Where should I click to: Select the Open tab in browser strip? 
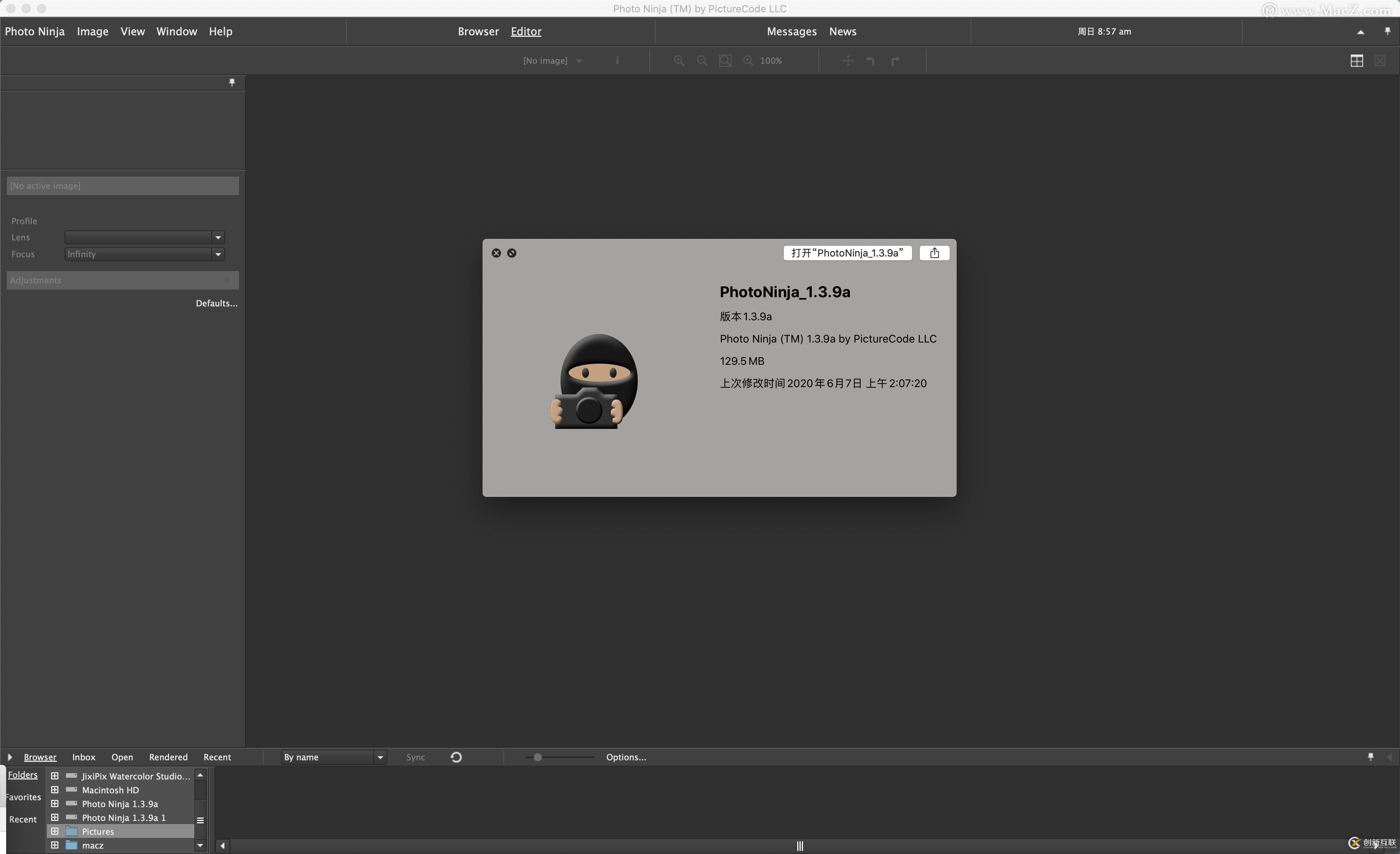[x=122, y=757]
